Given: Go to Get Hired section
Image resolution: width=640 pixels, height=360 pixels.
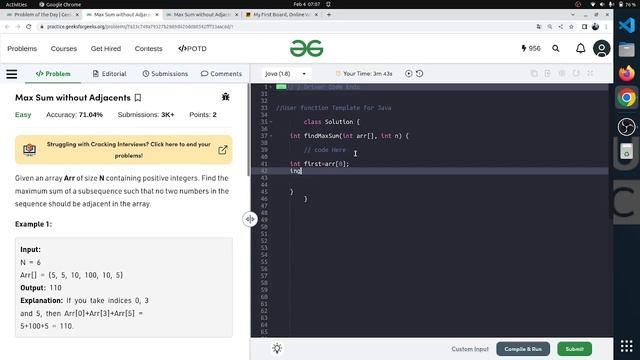Looking at the screenshot, I should [x=106, y=49].
